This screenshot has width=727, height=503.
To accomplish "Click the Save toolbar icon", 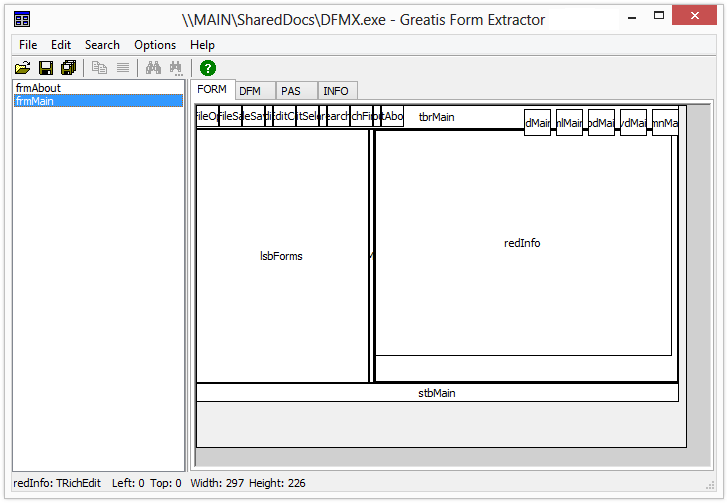I will click(46, 68).
